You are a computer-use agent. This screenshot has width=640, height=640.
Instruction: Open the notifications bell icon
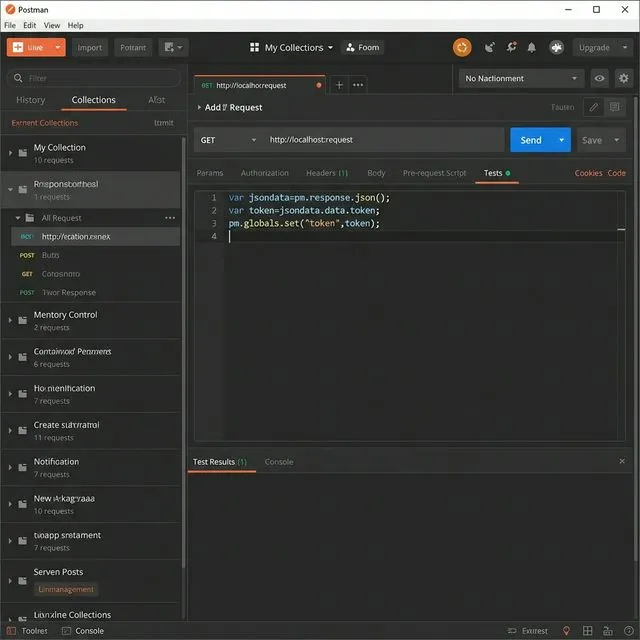coord(532,47)
